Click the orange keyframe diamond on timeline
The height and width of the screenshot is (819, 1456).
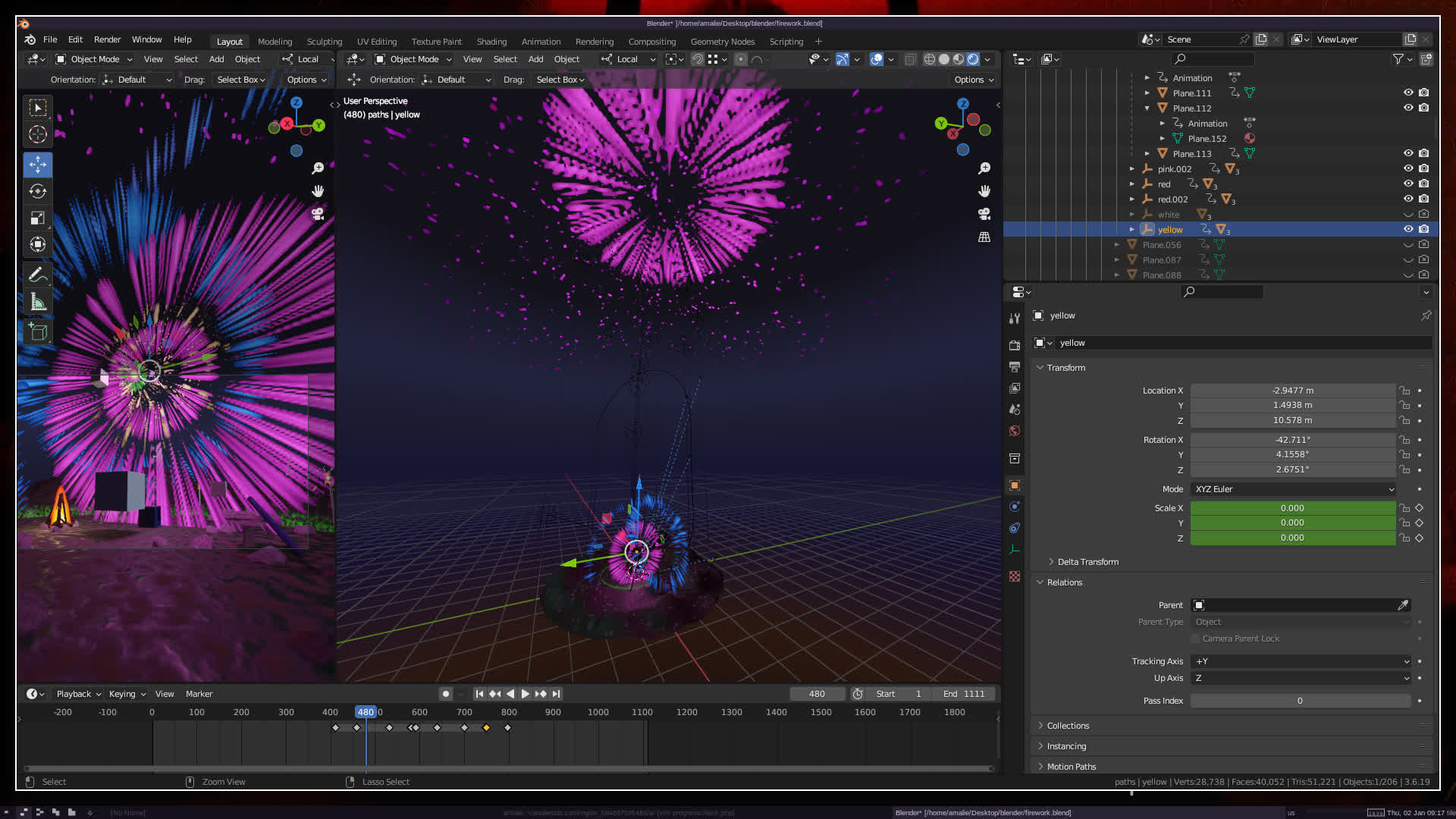point(487,728)
